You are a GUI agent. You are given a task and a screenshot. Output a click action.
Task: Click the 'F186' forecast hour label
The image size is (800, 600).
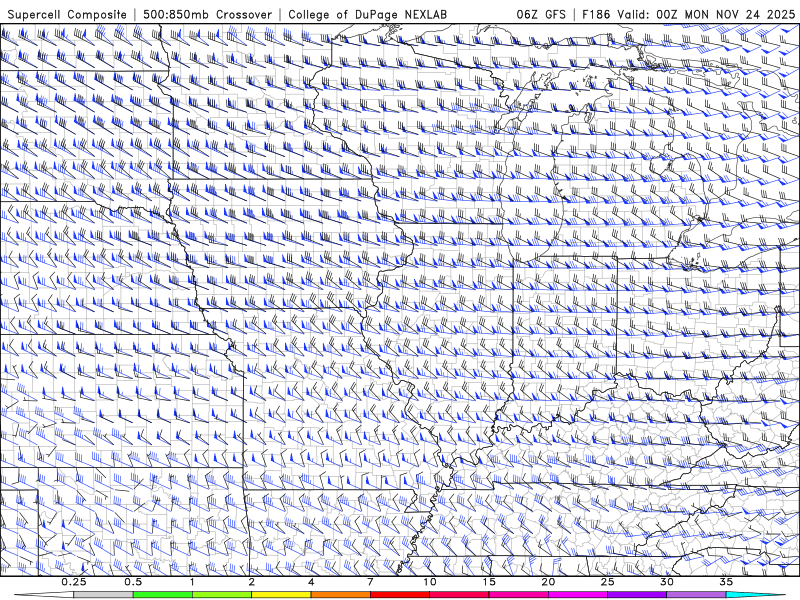tap(596, 15)
